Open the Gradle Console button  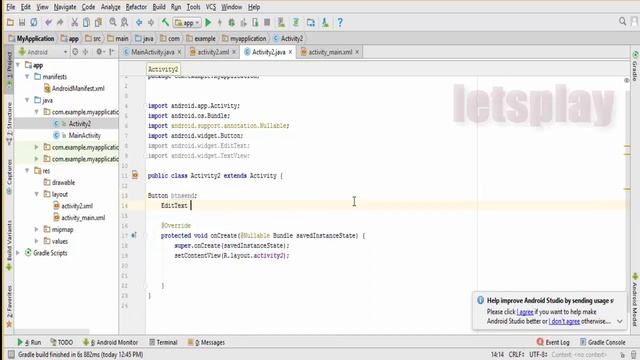coord(602,342)
